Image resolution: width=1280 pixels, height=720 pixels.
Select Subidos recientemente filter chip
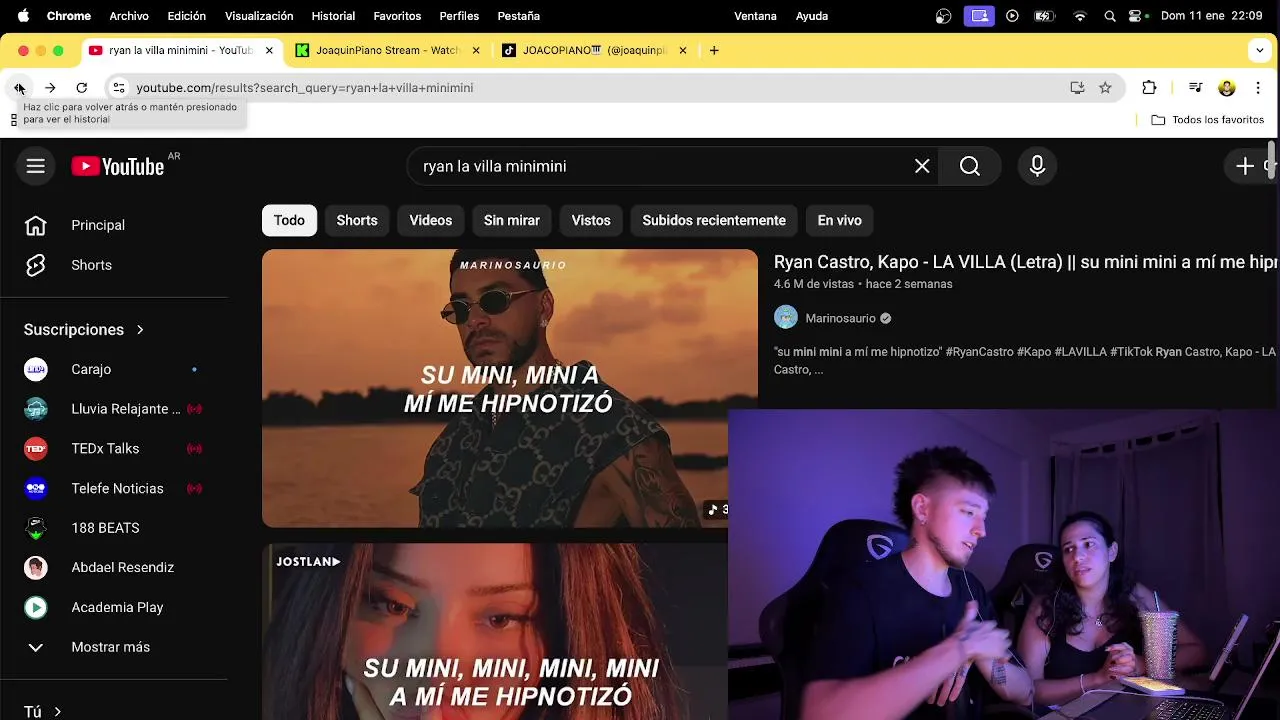click(x=714, y=220)
